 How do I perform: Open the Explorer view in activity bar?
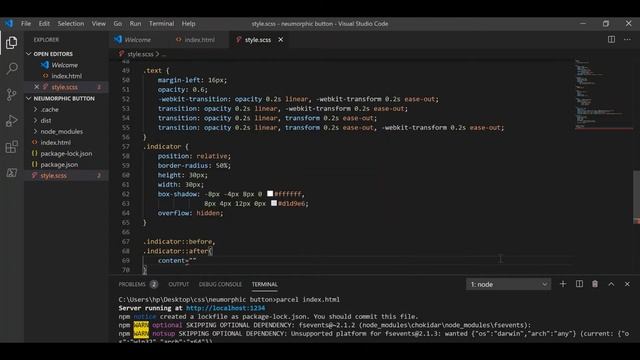12,42
